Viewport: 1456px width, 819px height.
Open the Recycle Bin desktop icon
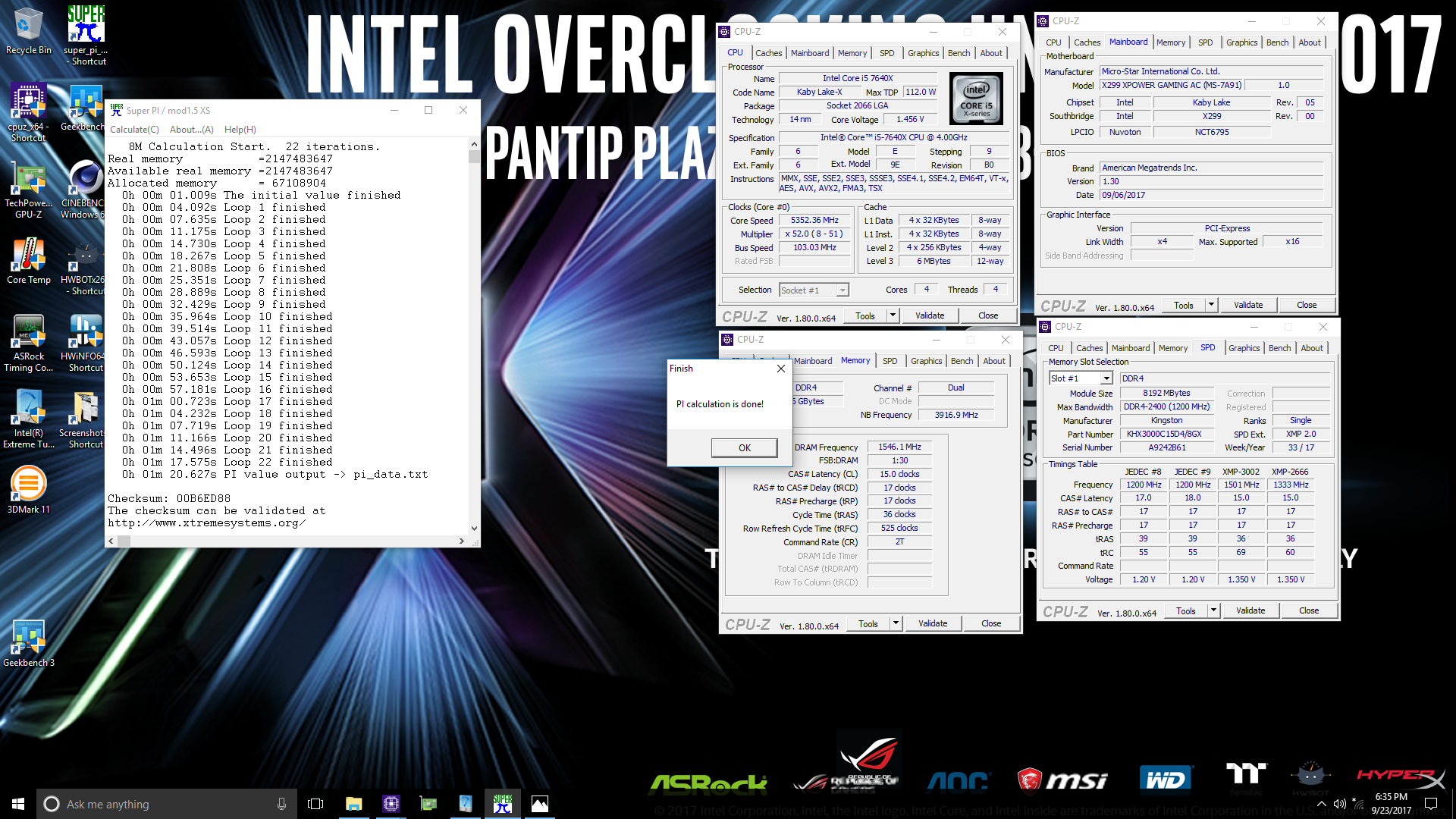click(x=29, y=30)
